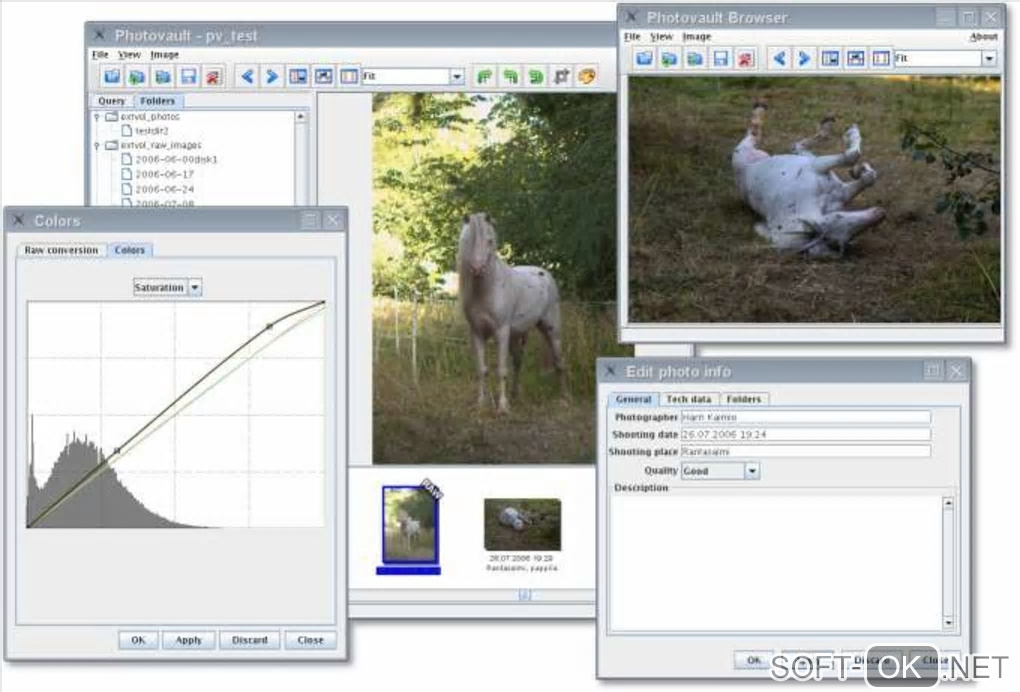Click the red X delete icon in main toolbar
Viewport: 1020px width, 692px height.
click(213, 77)
